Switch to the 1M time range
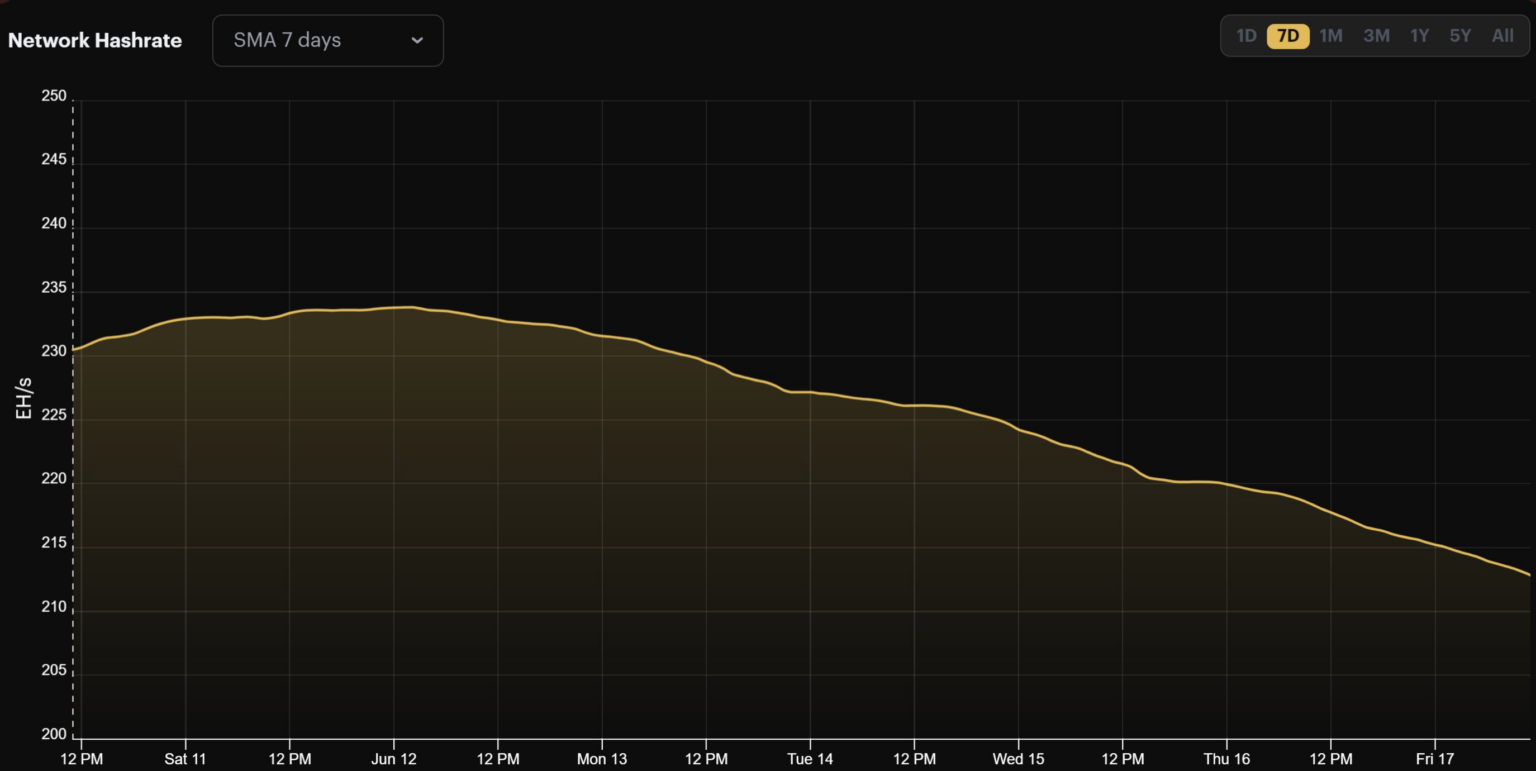 click(1331, 36)
